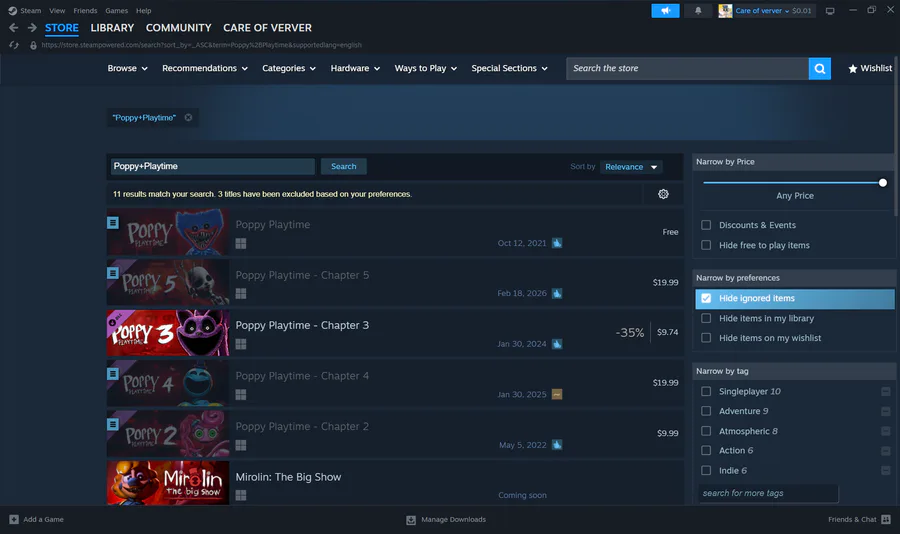Image resolution: width=900 pixels, height=534 pixels.
Task: Open Mirolin: The Big Show result
Action: (x=395, y=483)
